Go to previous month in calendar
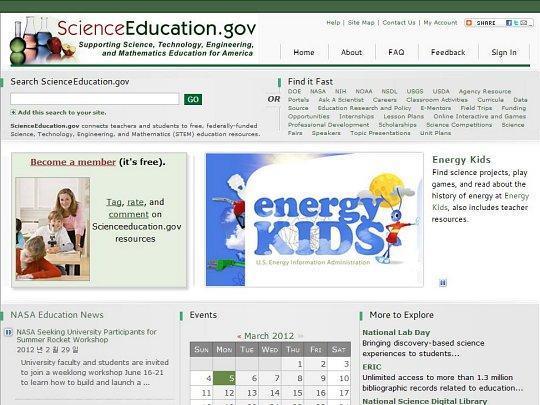 tap(239, 336)
